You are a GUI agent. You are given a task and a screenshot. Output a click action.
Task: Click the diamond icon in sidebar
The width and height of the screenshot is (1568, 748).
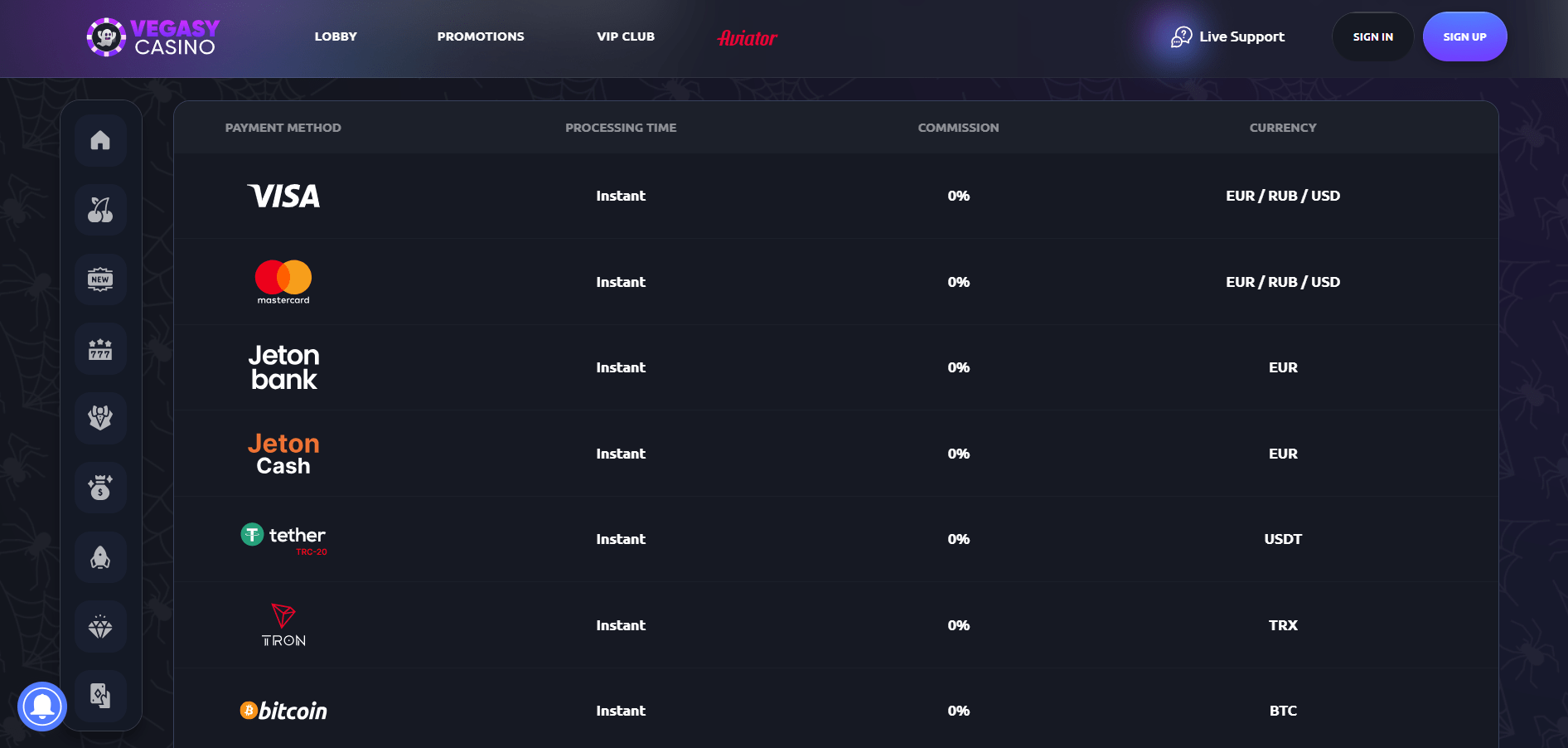tap(100, 627)
